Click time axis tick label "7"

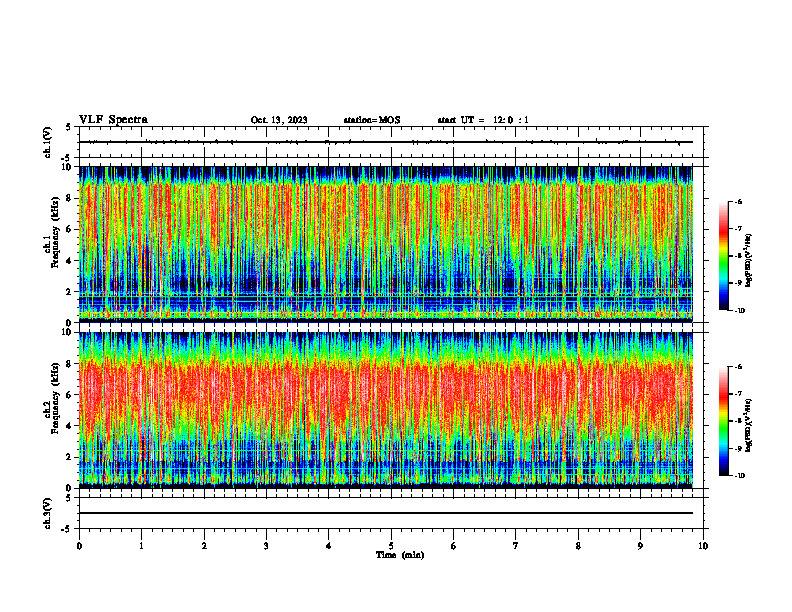516,546
